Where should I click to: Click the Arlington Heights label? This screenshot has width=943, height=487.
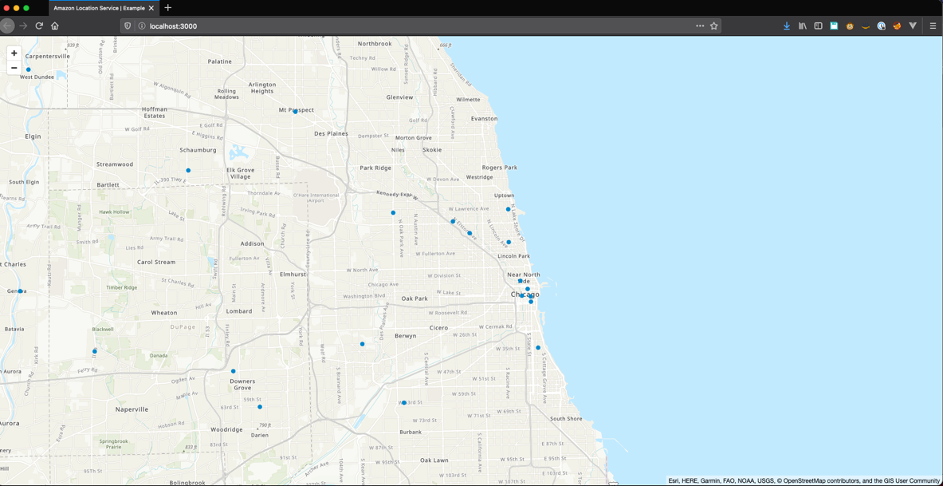262,88
